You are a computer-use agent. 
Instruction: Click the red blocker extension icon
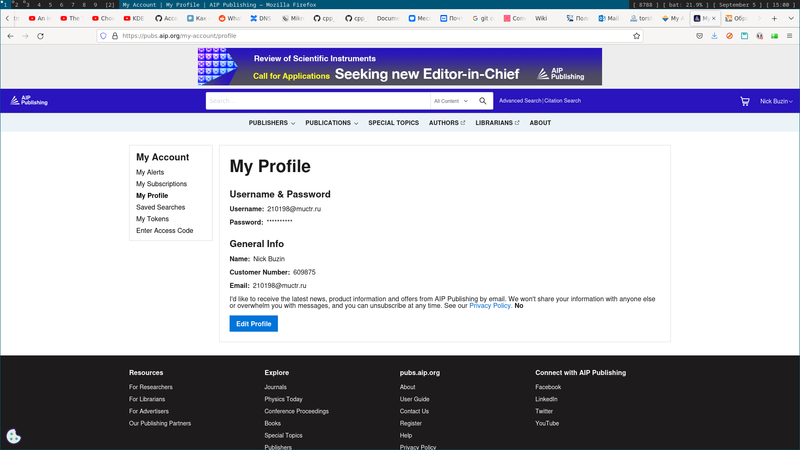(730, 36)
